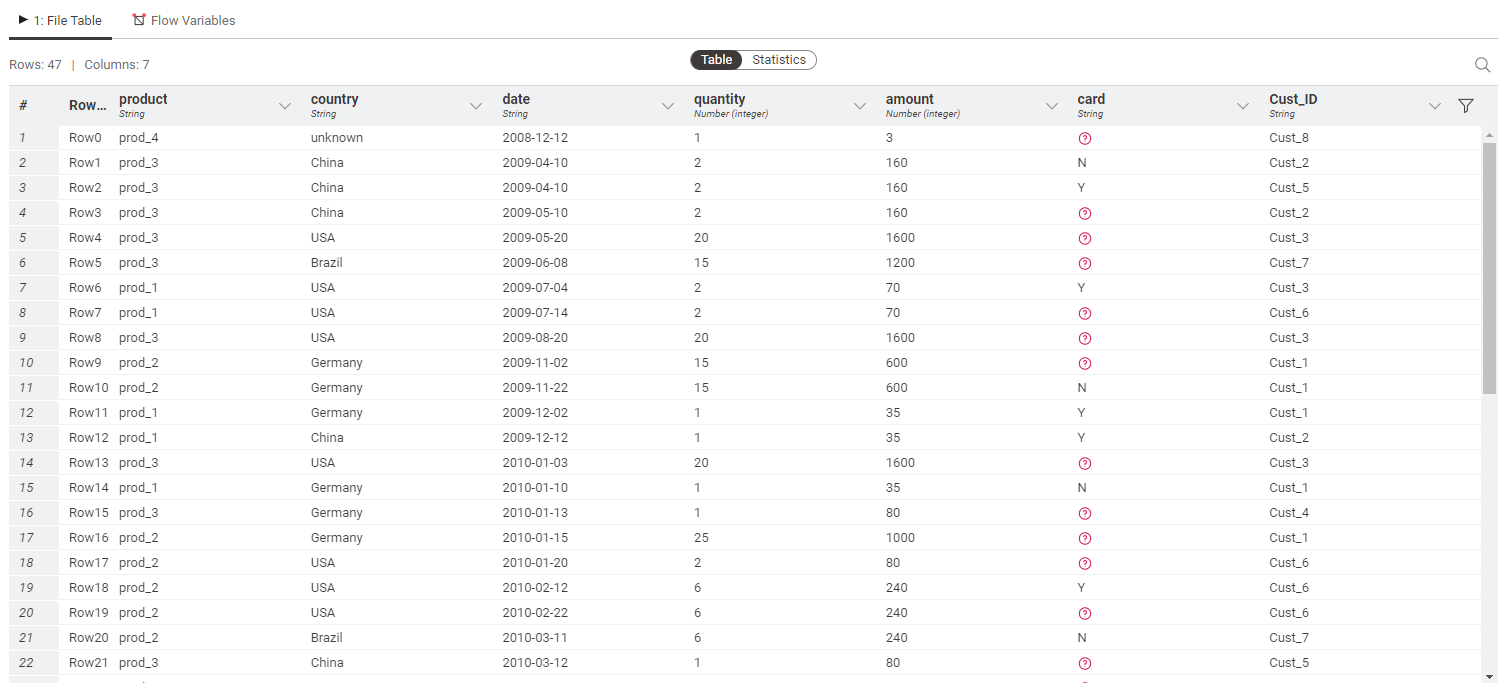Select the Row10 row ID
Image resolution: width=1508 pixels, height=683 pixels.
pos(88,388)
